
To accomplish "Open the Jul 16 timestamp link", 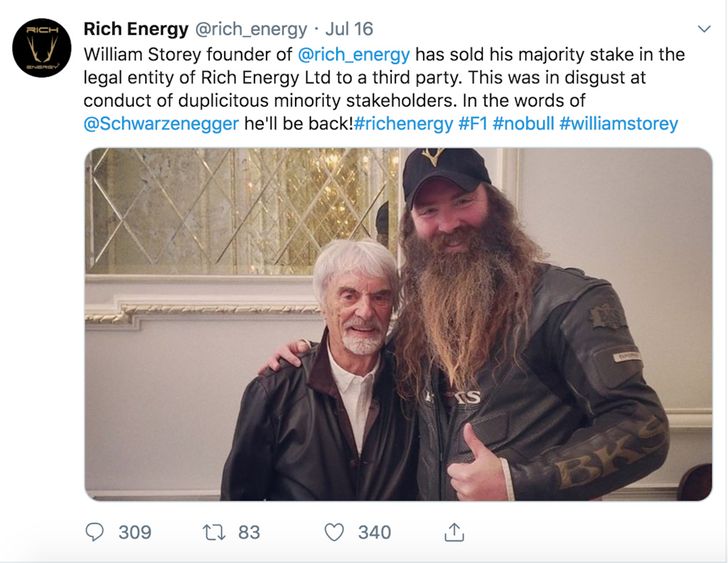I will 349,29.
